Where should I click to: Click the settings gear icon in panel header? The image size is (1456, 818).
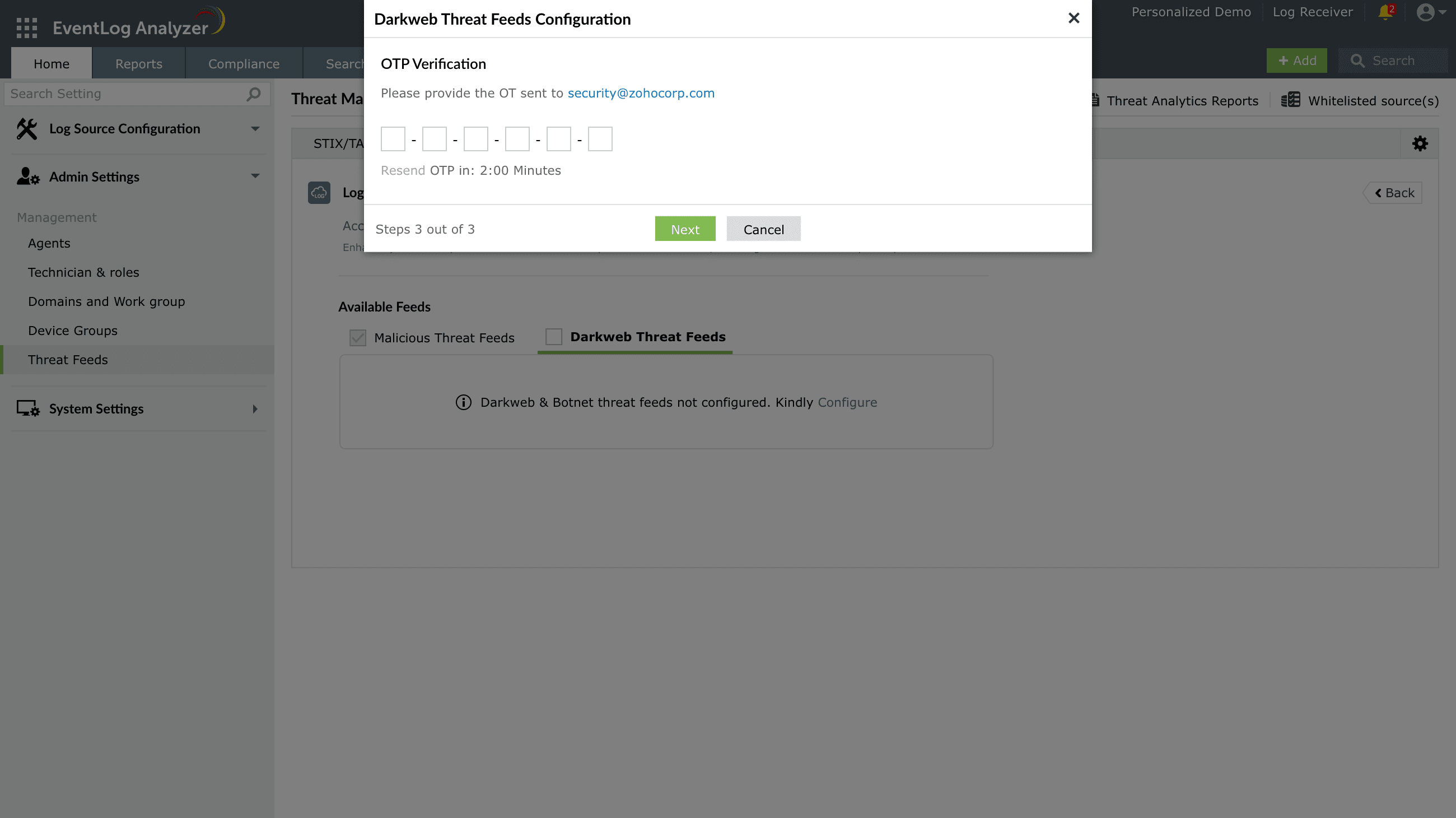pyautogui.click(x=1420, y=143)
